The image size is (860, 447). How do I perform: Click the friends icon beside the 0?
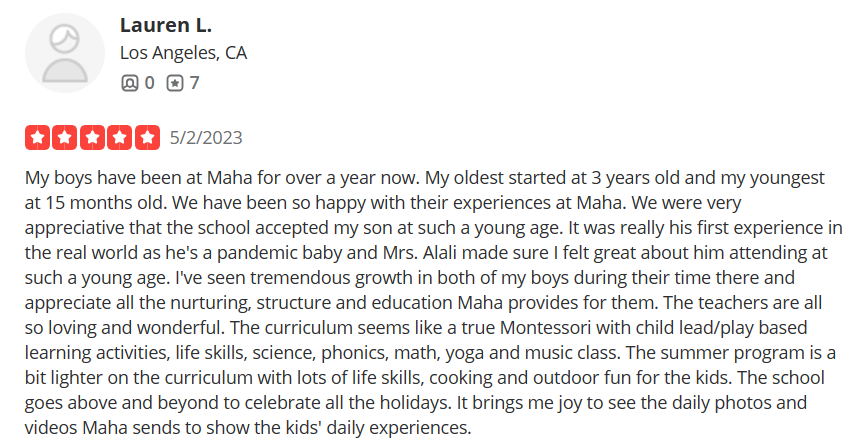pos(129,83)
